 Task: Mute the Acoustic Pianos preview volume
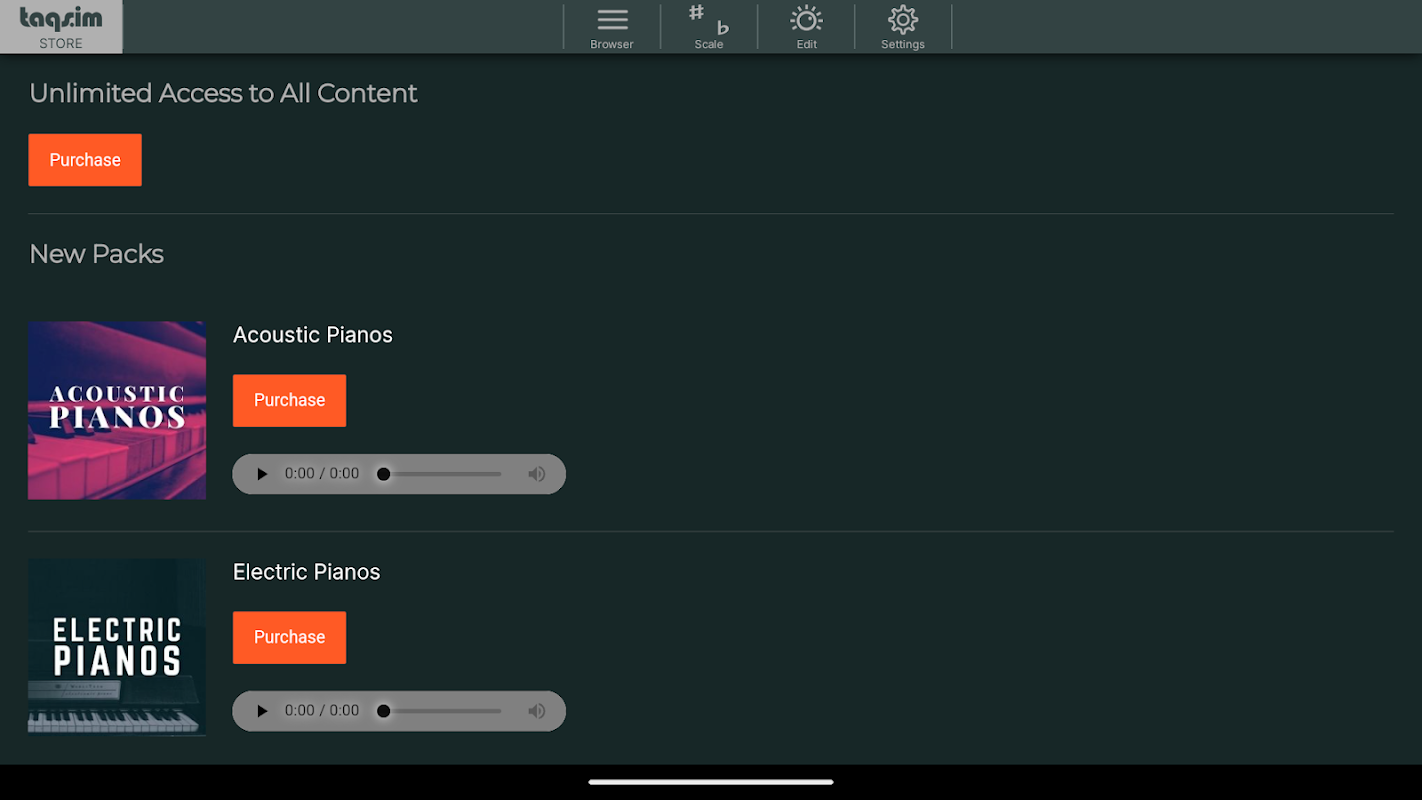click(x=537, y=474)
